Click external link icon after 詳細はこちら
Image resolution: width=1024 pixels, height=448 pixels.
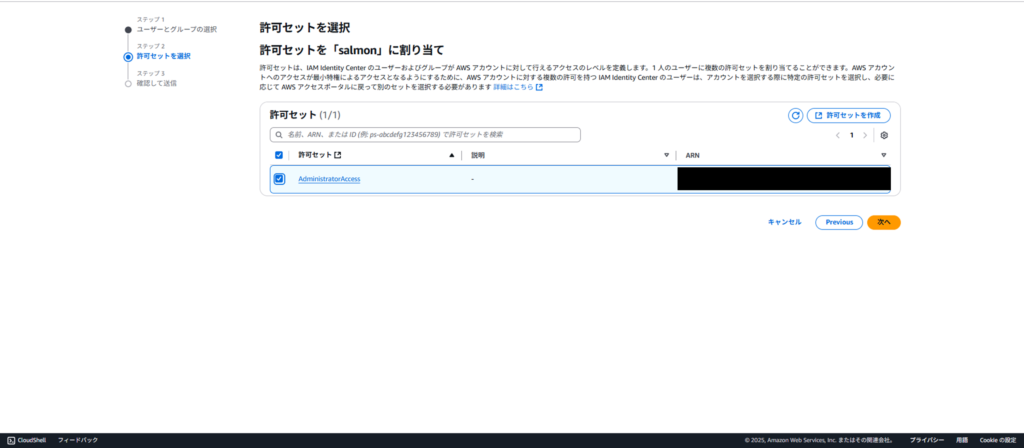coord(539,87)
